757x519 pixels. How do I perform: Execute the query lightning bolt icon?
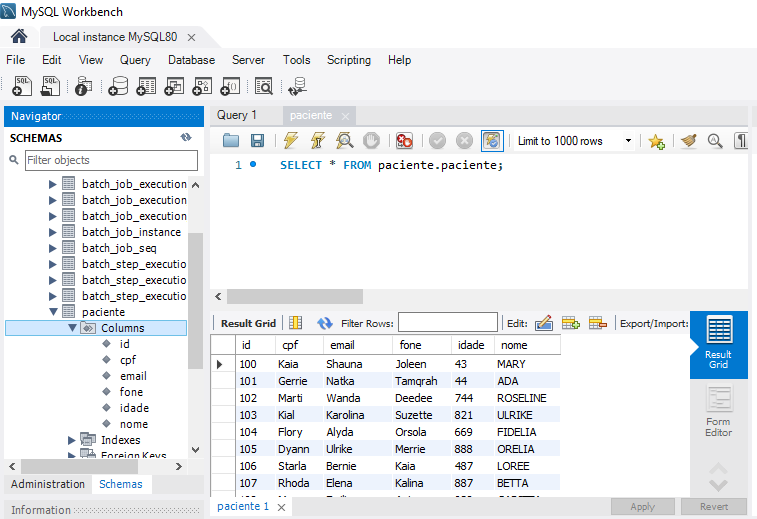291,140
